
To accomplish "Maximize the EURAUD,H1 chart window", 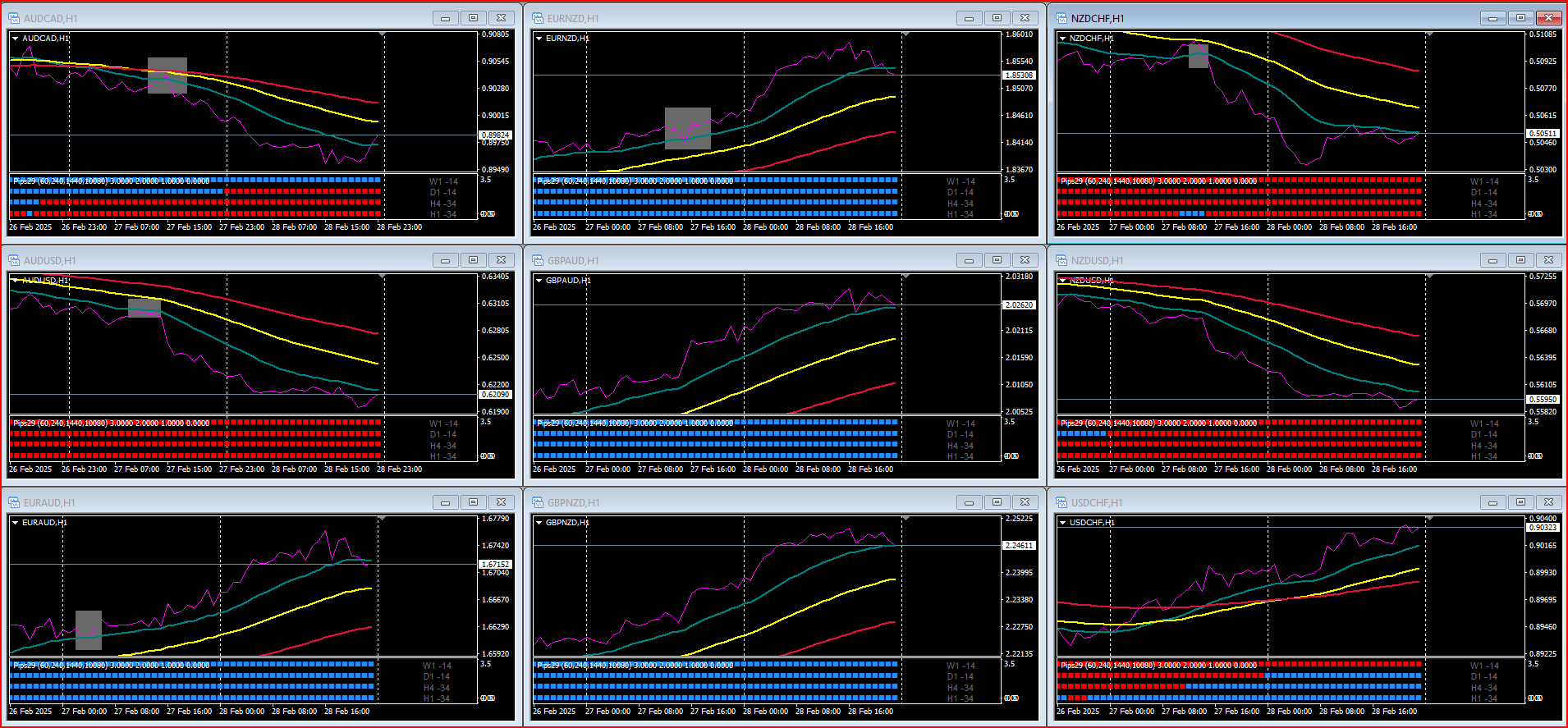I will tap(473, 502).
